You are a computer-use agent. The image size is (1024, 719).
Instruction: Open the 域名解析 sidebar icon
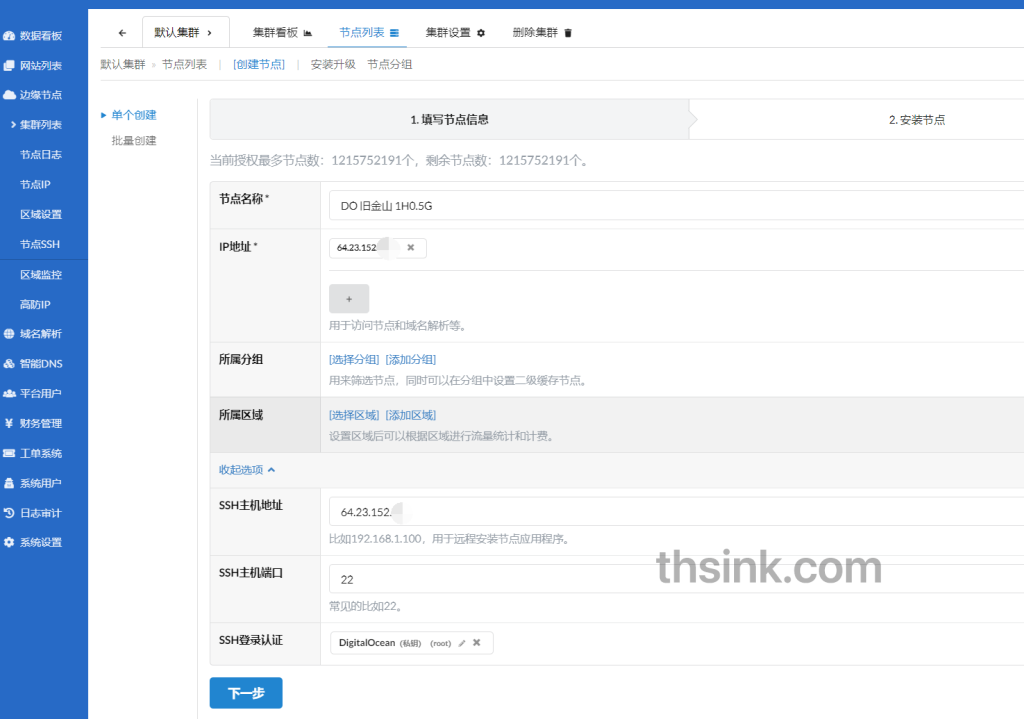(x=10, y=334)
